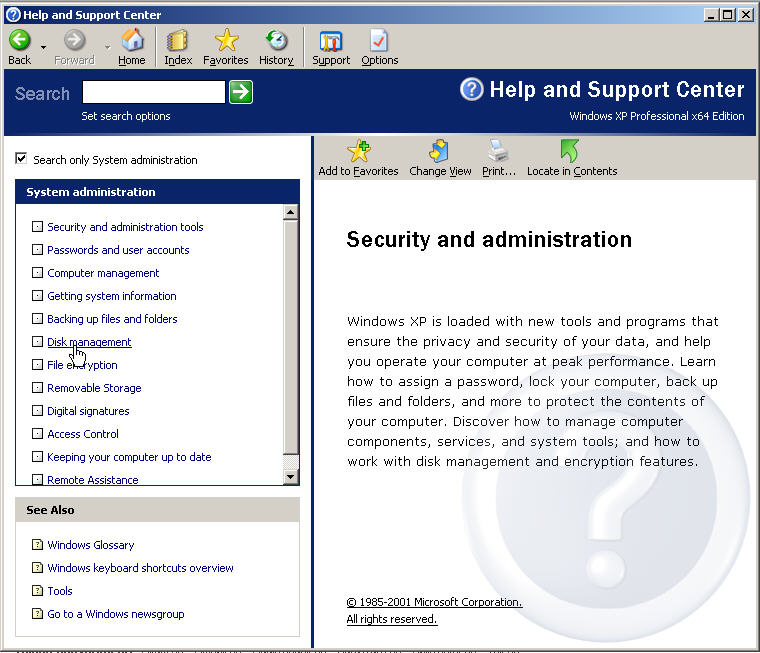Click the Help and Support Center question mark logo
Screen dimensions: 760x653
(x=472, y=89)
